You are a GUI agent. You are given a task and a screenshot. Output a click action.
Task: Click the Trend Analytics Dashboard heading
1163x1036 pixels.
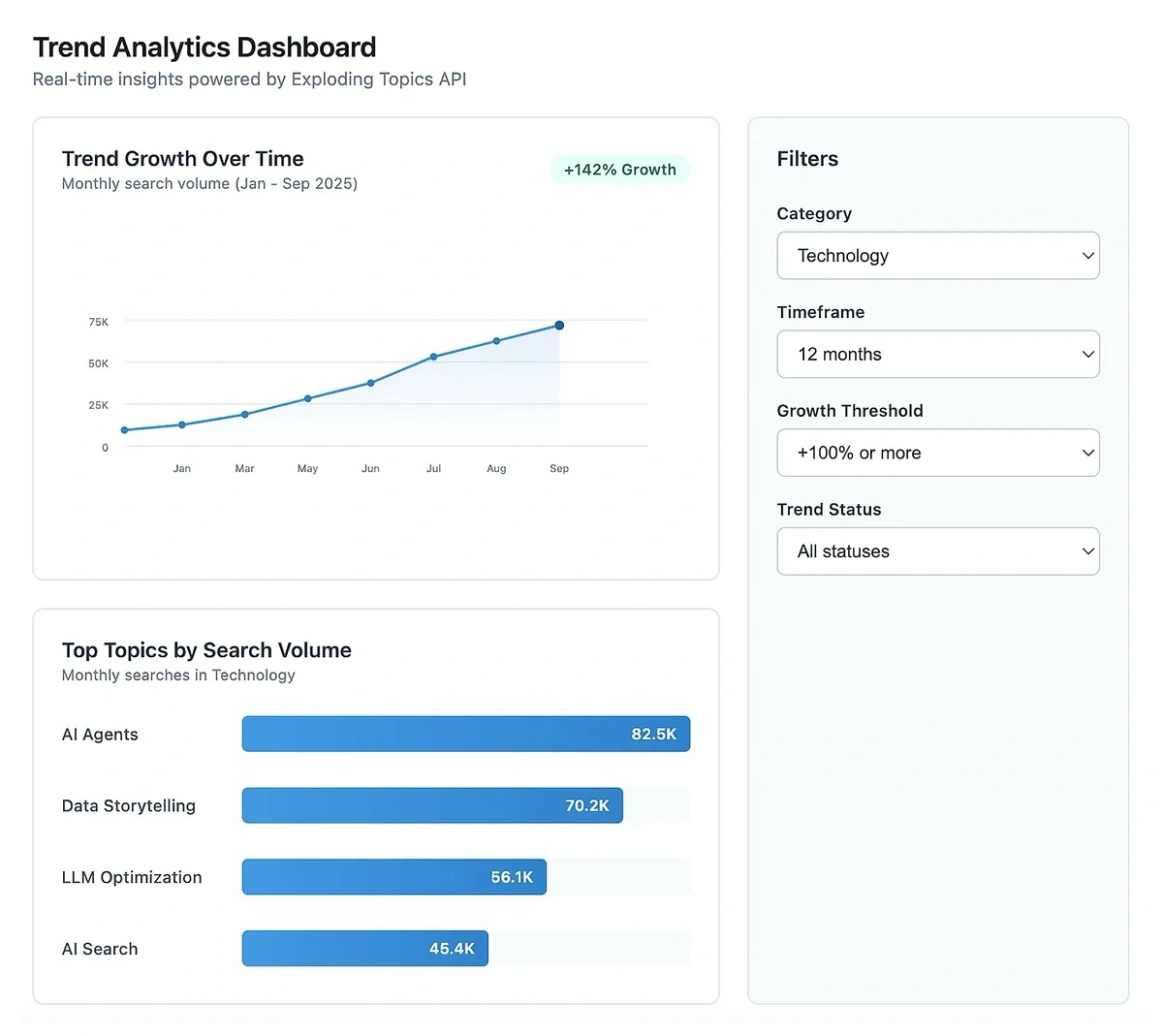pyautogui.click(x=204, y=47)
